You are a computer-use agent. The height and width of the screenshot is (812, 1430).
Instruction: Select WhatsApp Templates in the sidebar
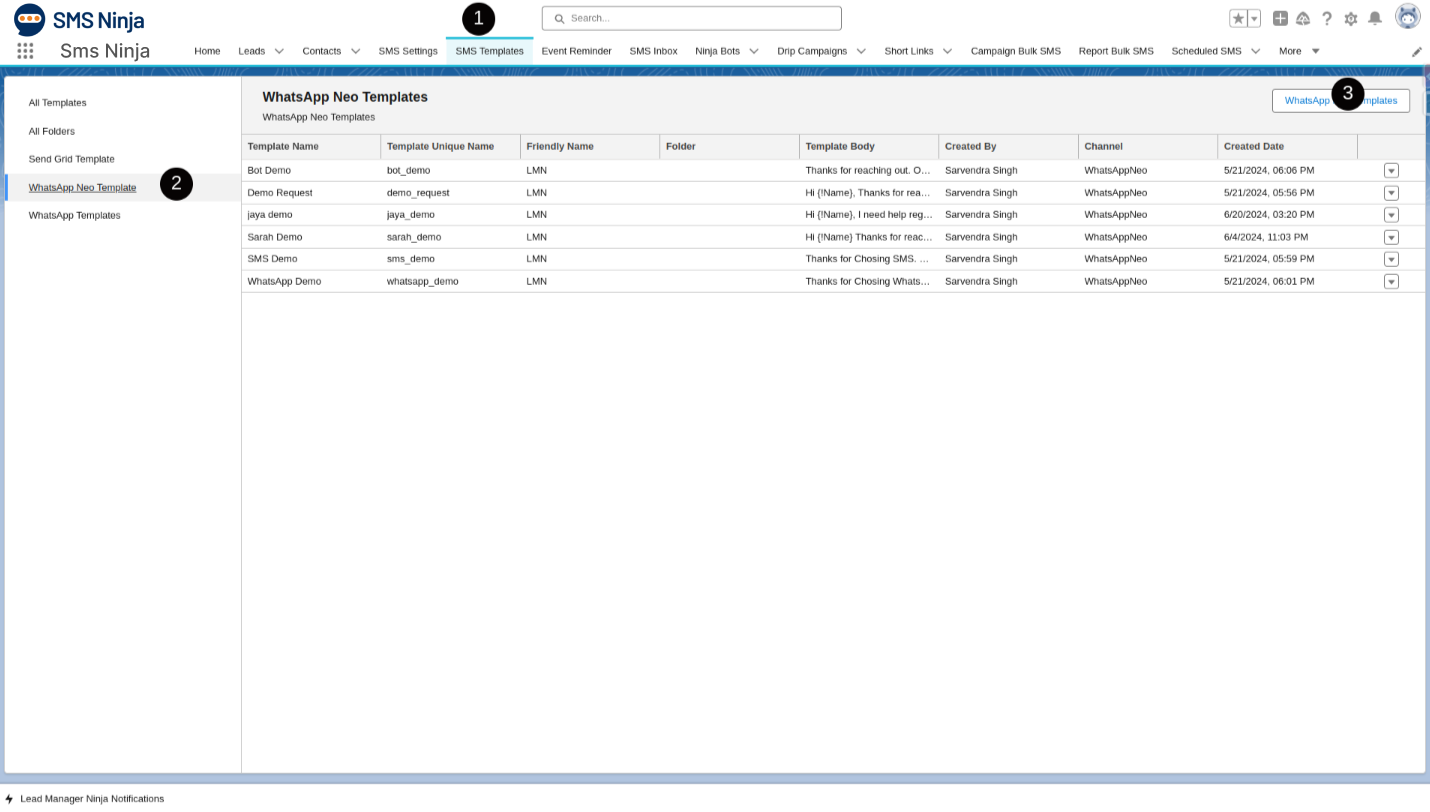click(x=74, y=215)
